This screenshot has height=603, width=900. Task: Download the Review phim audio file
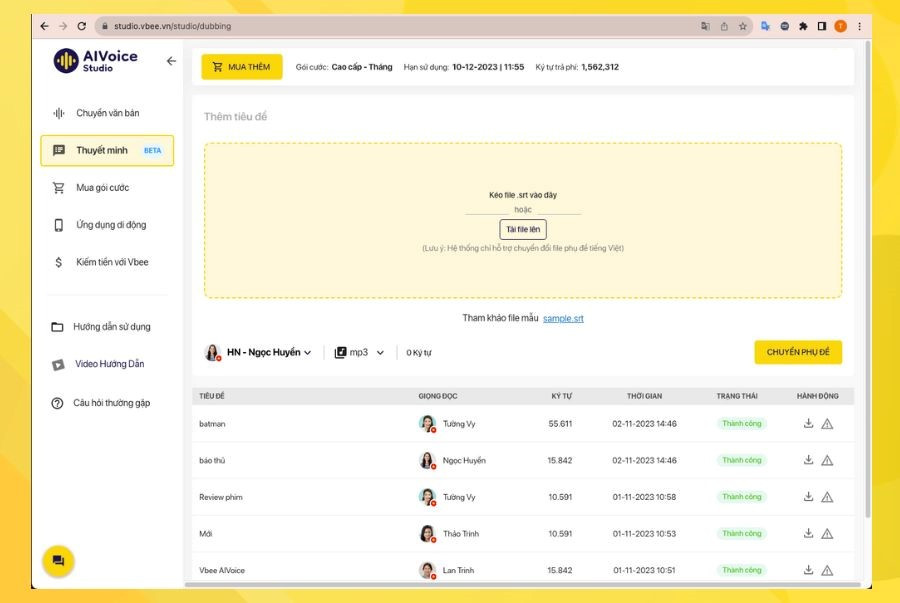(809, 497)
